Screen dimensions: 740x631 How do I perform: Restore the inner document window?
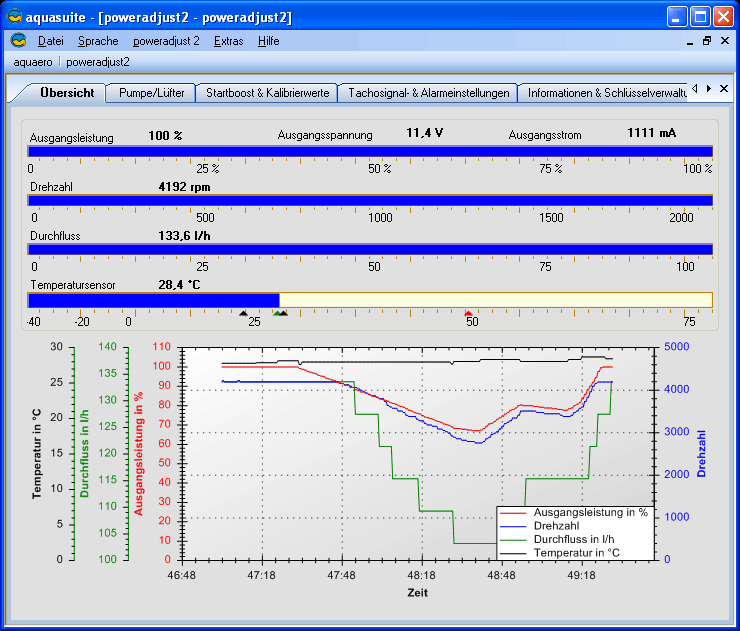point(707,41)
